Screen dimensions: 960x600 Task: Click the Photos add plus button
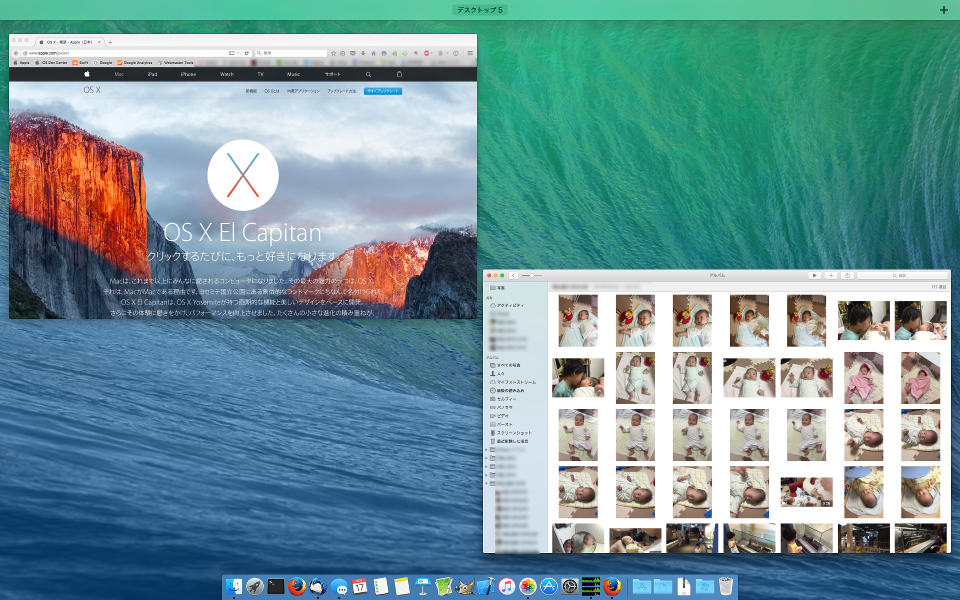pos(831,276)
